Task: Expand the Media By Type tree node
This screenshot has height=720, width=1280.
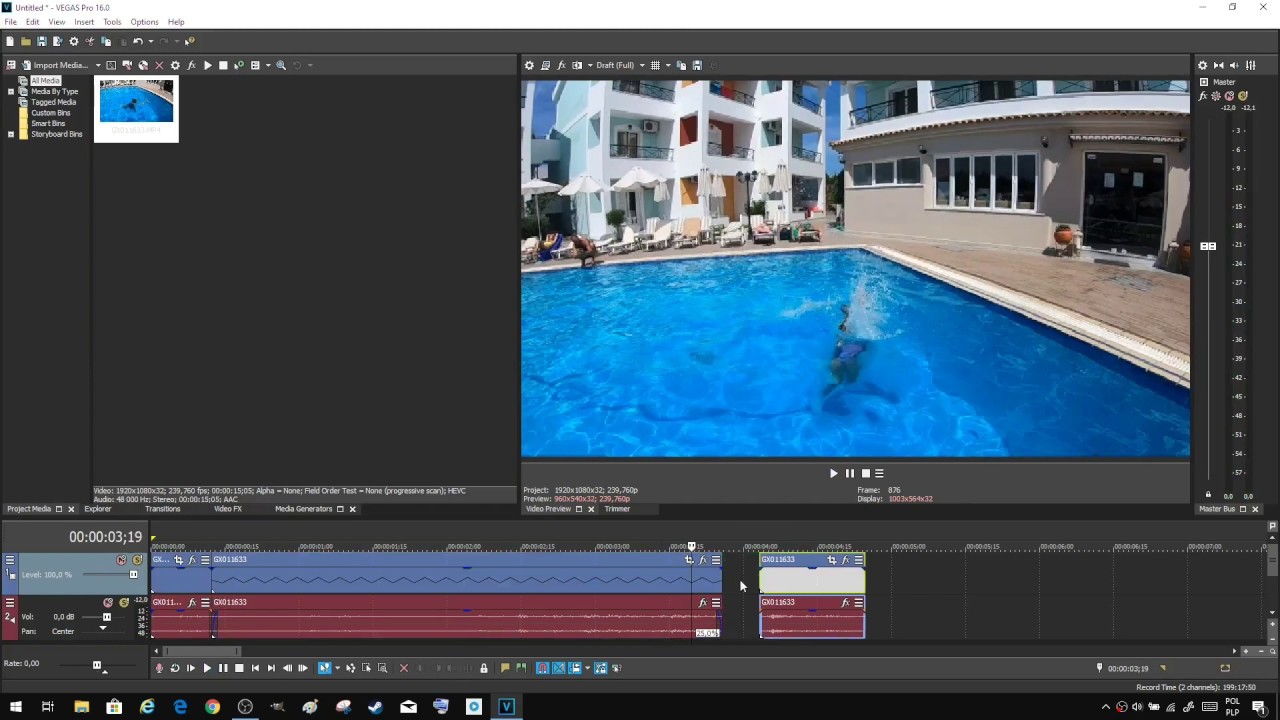Action: tap(11, 91)
